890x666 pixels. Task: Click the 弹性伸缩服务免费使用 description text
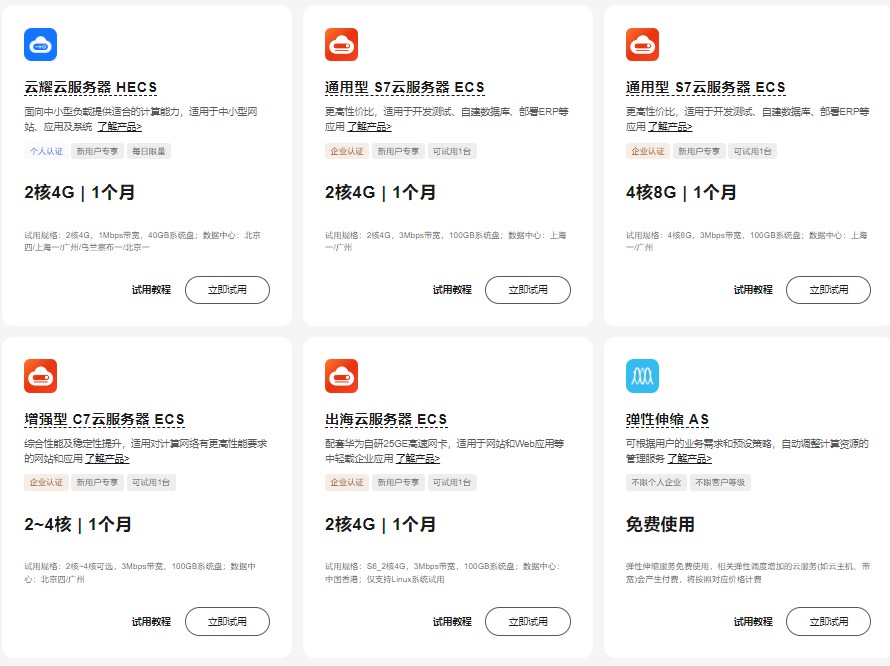pyautogui.click(x=748, y=573)
